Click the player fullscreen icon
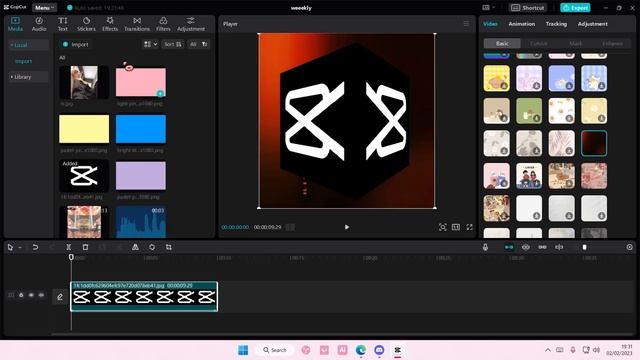This screenshot has width=640, height=360. pos(469,227)
